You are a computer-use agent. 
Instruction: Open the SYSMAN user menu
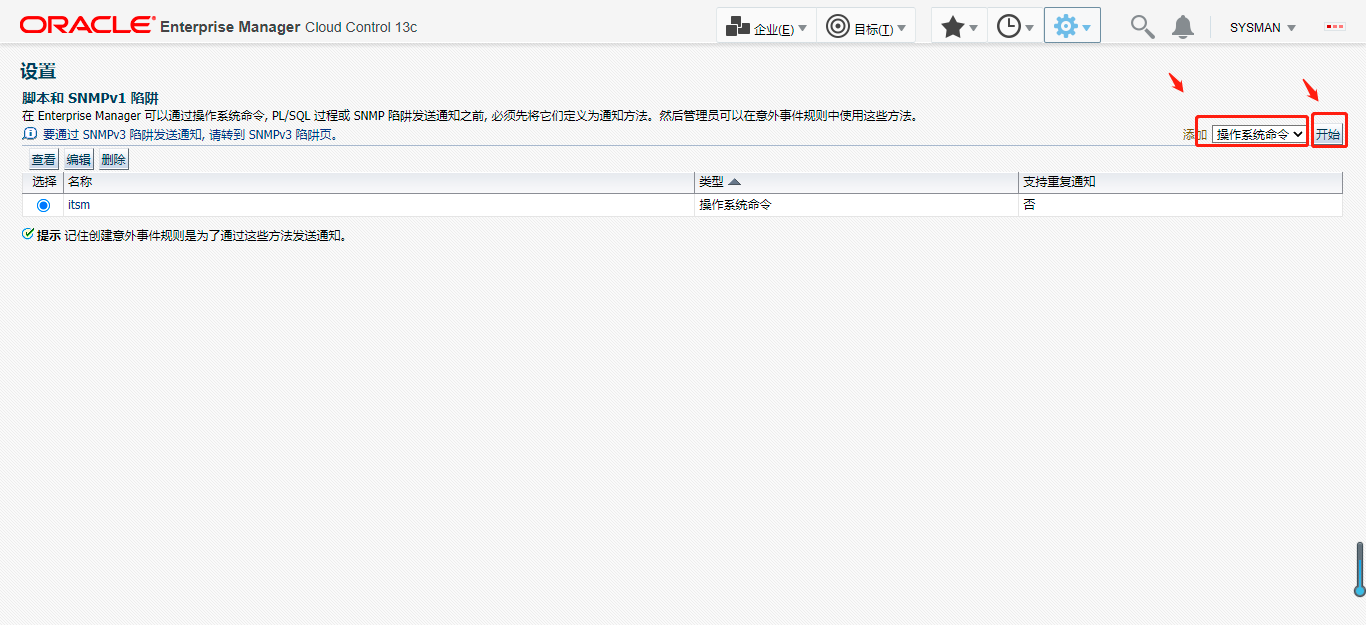(1263, 28)
